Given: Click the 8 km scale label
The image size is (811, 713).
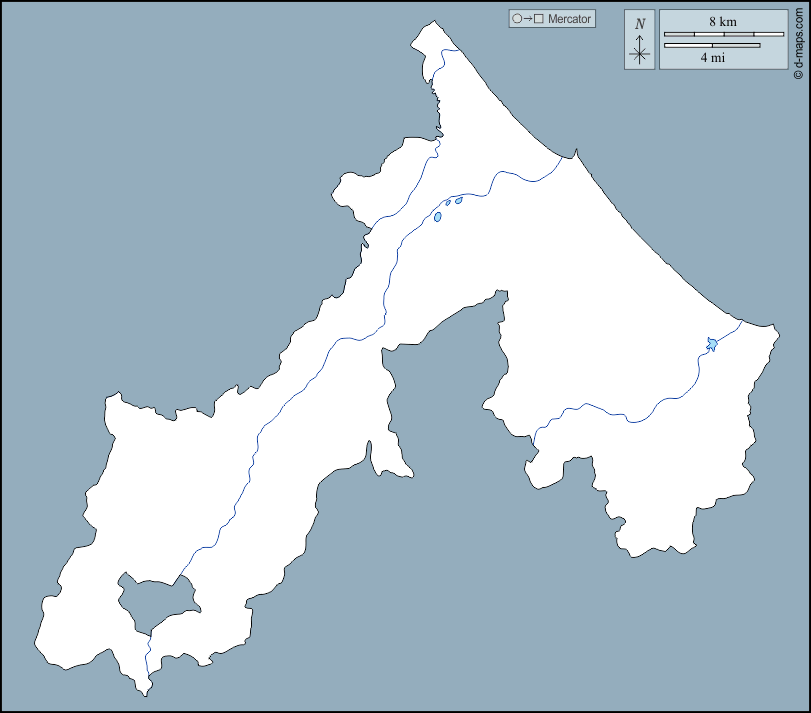Looking at the screenshot, I should [723, 21].
